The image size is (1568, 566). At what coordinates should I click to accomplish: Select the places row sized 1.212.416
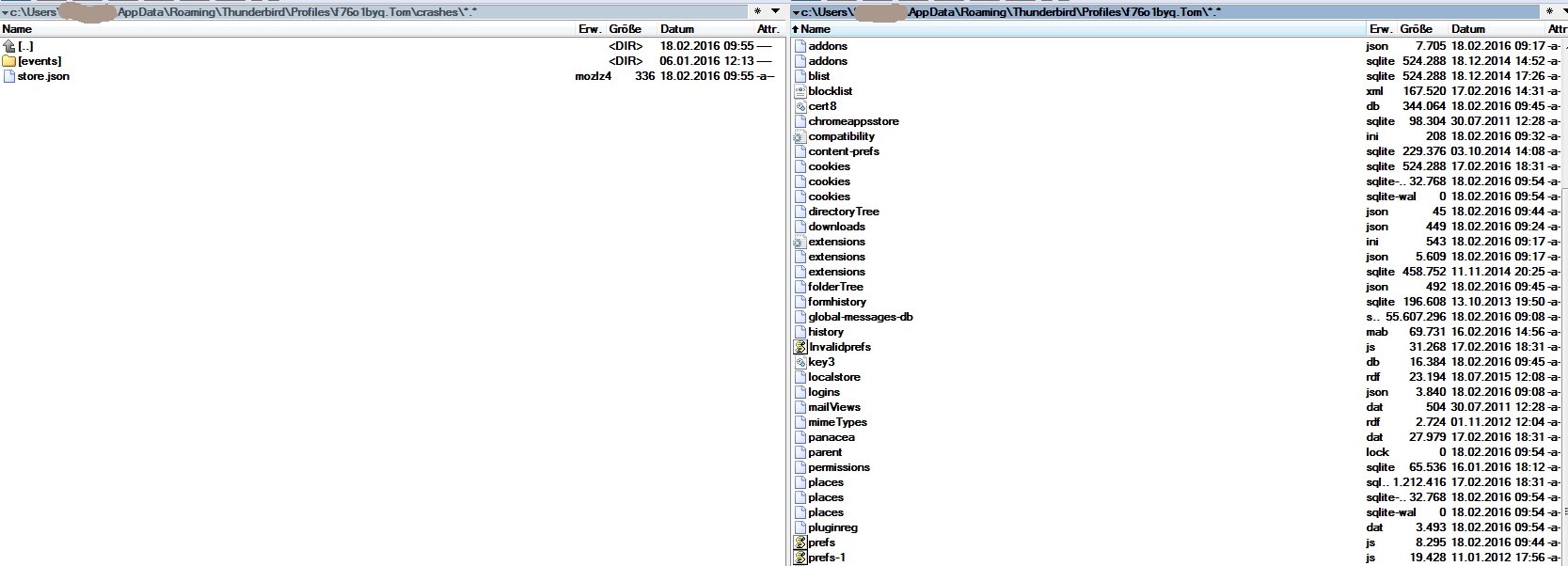pyautogui.click(x=1179, y=482)
